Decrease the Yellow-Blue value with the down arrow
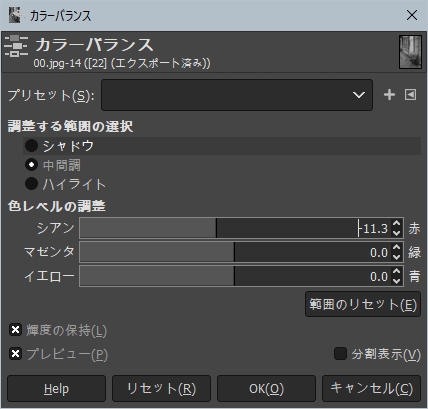 tap(396, 281)
